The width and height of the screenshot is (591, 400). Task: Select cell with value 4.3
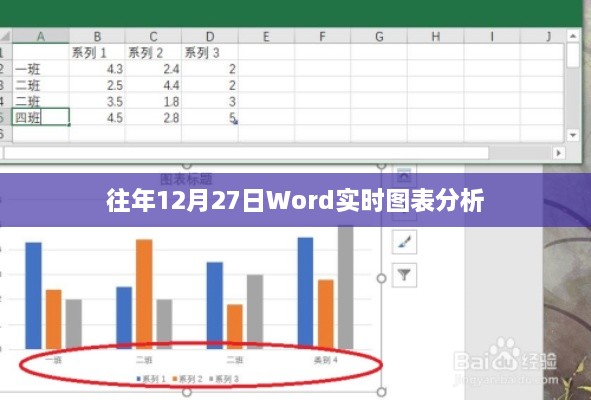(x=97, y=69)
